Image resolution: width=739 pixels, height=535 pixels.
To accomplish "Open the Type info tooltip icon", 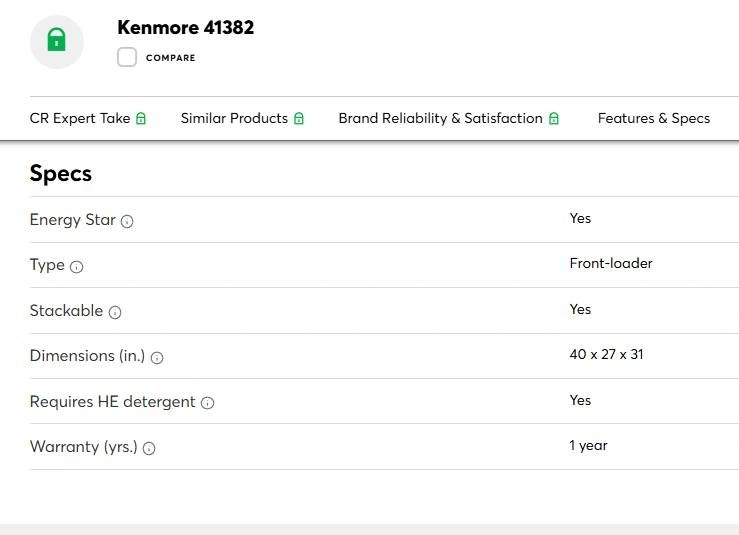I will pos(77,267).
